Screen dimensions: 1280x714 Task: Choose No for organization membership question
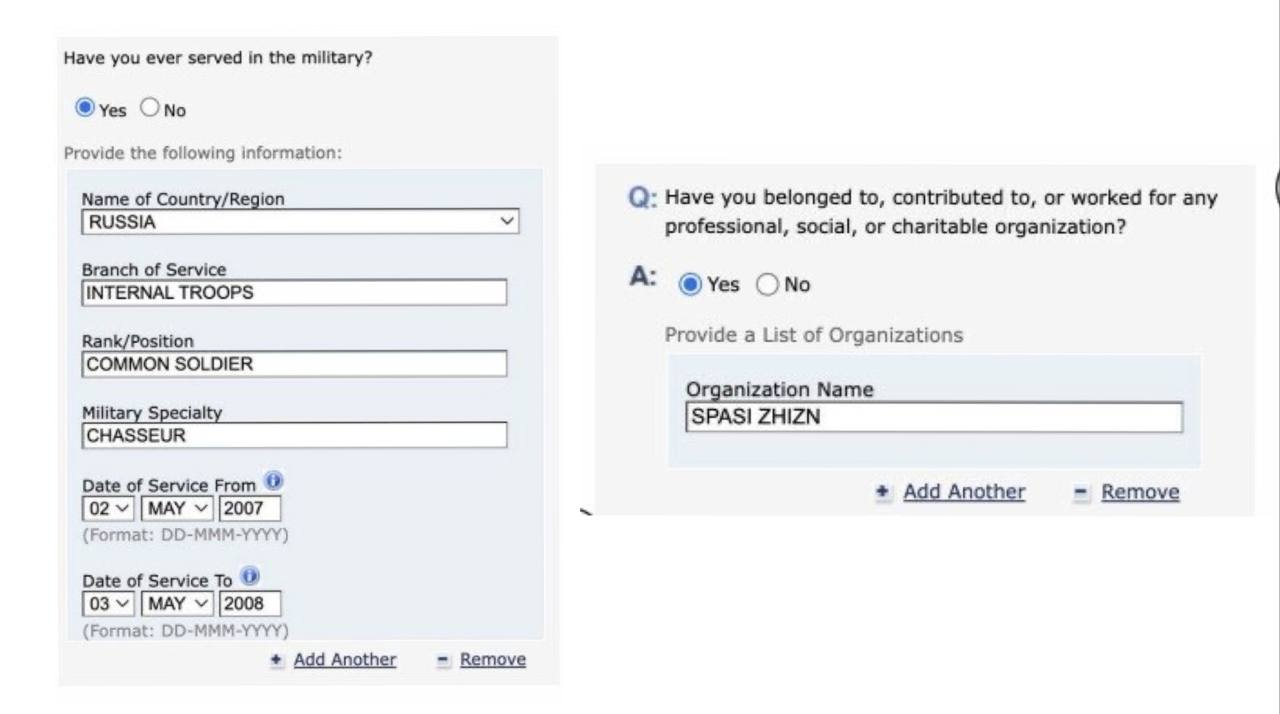click(x=767, y=285)
